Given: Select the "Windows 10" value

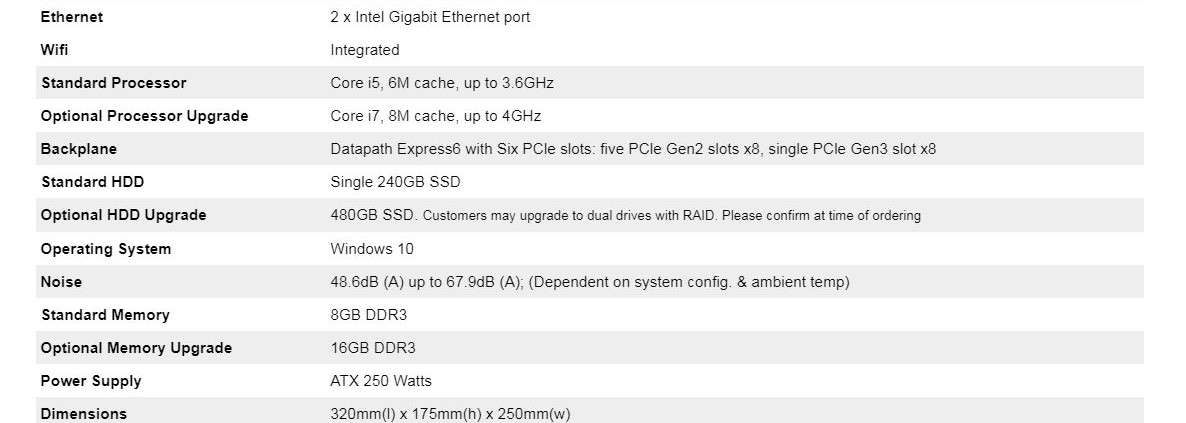Looking at the screenshot, I should coord(371,249).
